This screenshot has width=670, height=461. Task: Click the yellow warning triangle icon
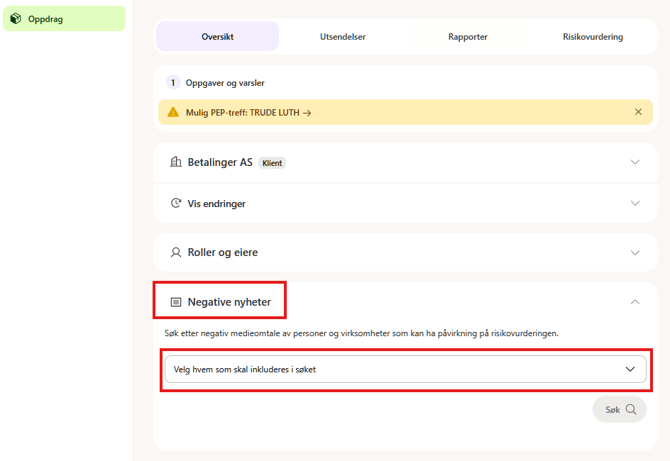173,112
